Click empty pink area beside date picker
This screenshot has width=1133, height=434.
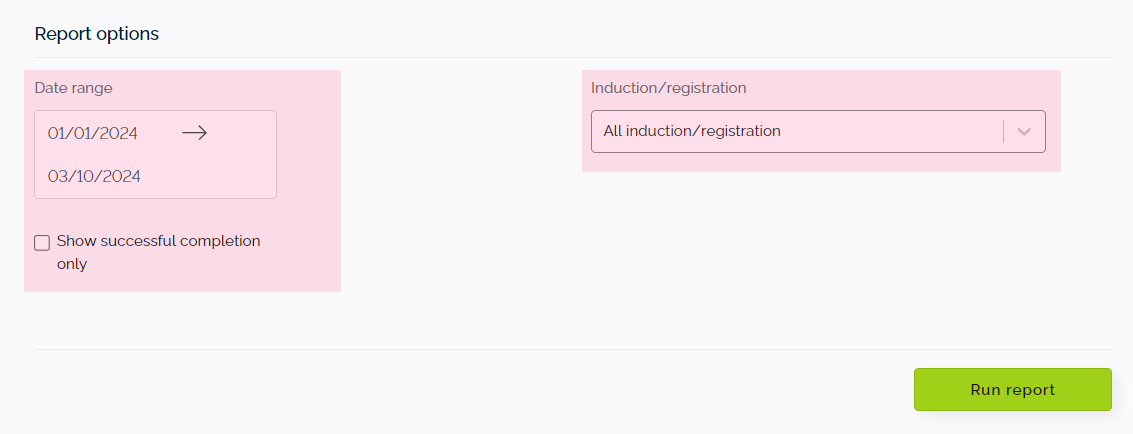309,155
